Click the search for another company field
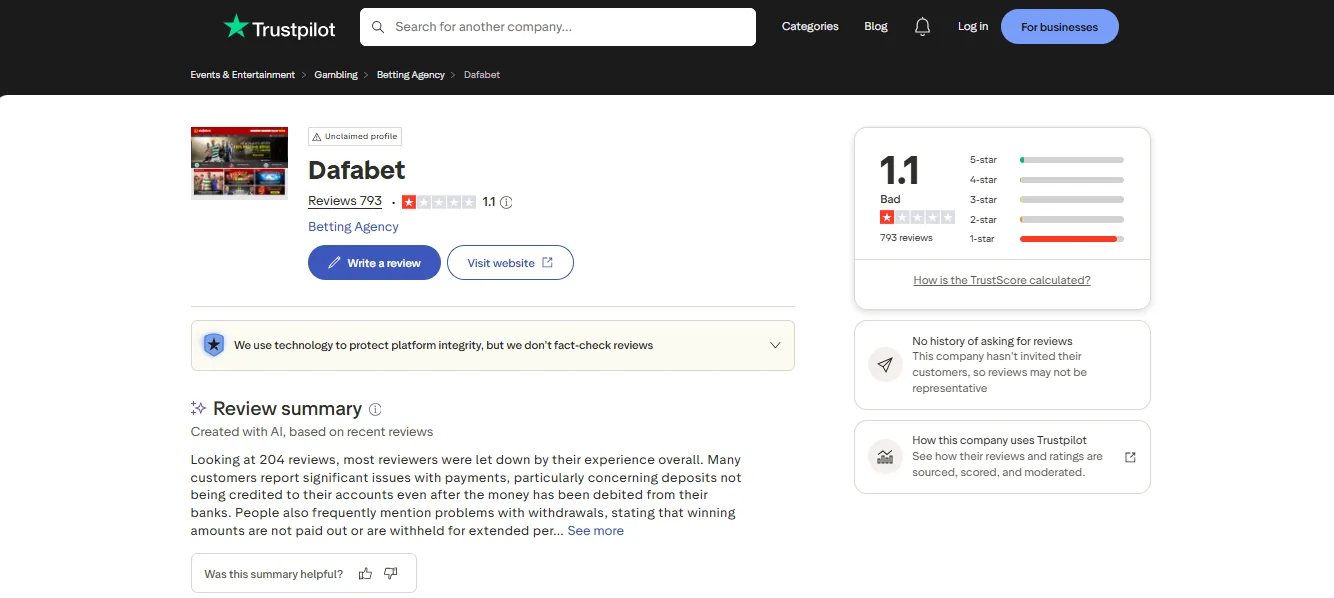1334x598 pixels. (557, 27)
